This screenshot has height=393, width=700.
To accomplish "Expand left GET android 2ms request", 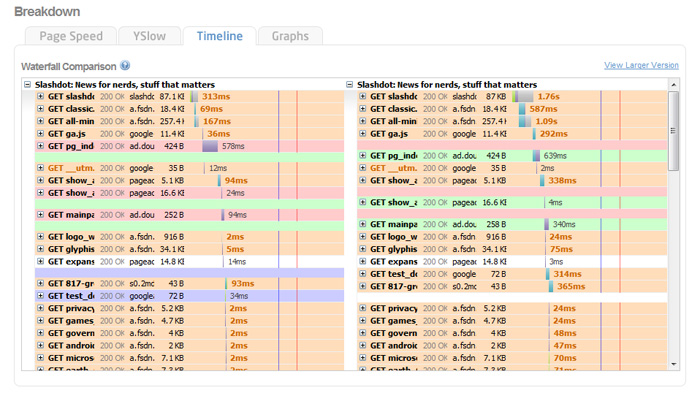I will tap(41, 346).
